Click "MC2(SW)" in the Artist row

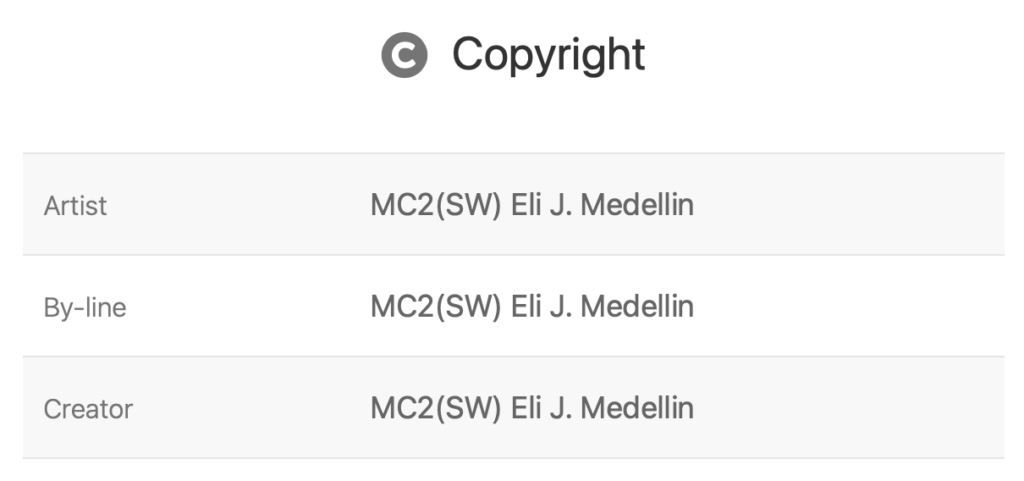pyautogui.click(x=435, y=205)
